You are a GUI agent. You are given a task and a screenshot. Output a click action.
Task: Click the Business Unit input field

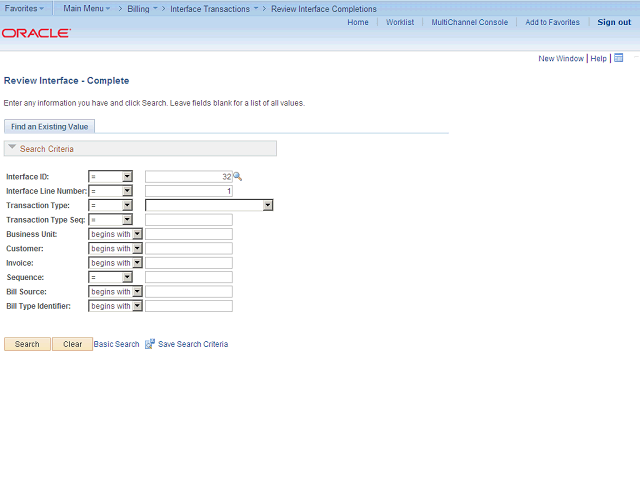click(x=189, y=234)
